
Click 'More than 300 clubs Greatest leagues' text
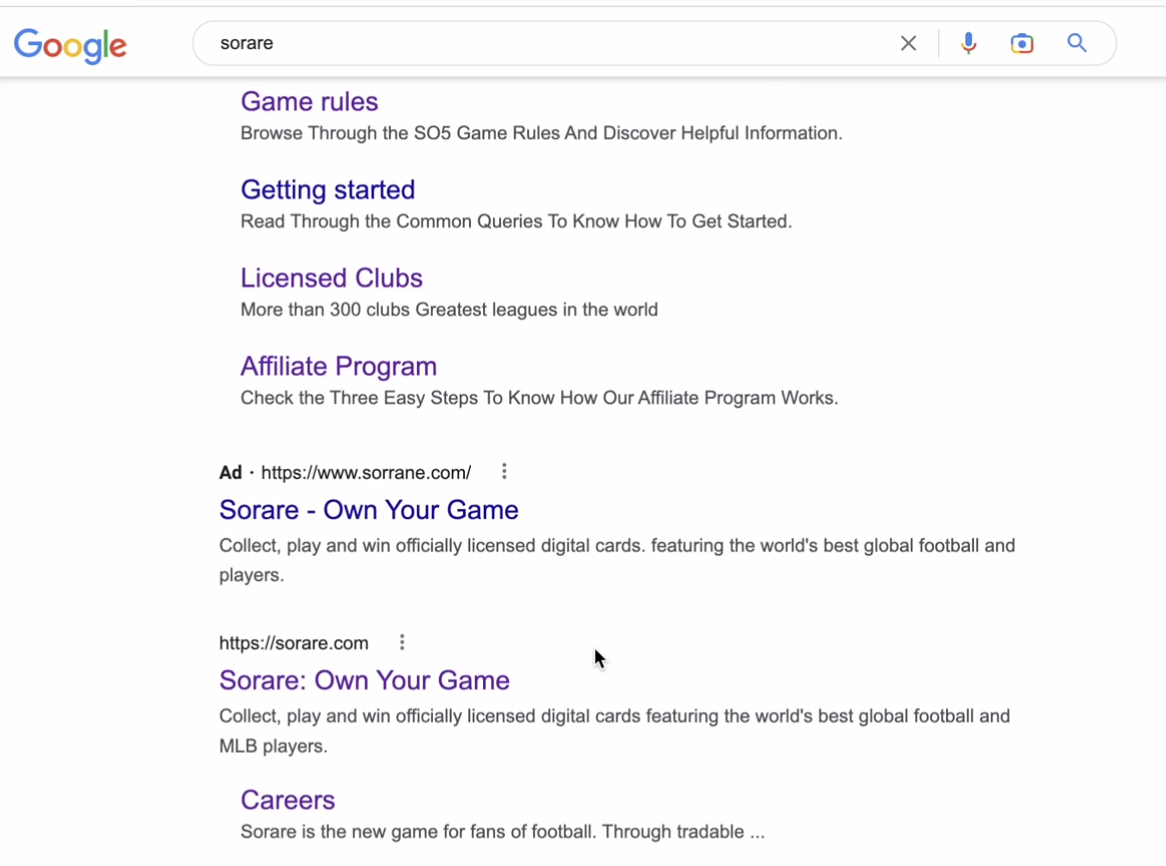point(449,309)
